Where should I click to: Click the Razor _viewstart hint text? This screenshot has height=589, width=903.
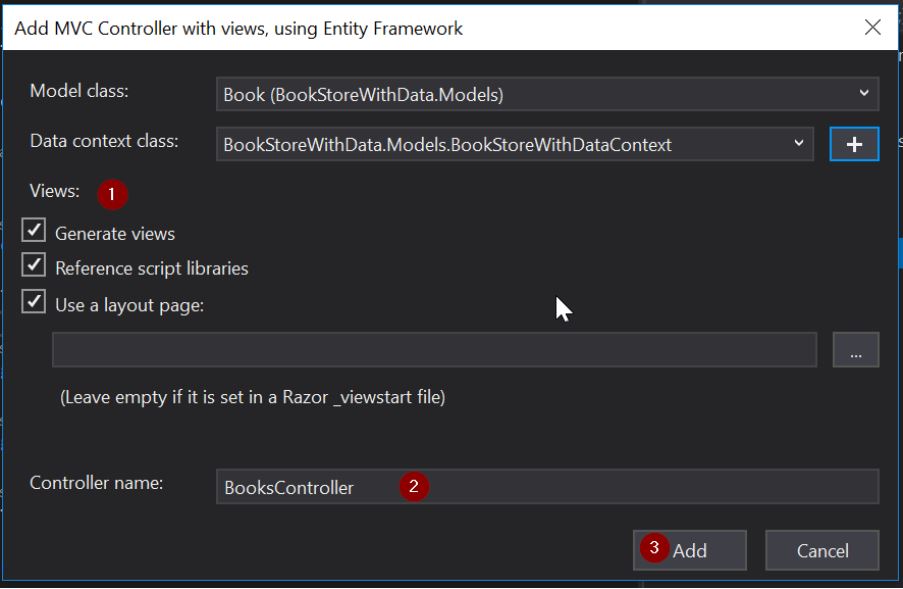pyautogui.click(x=253, y=397)
